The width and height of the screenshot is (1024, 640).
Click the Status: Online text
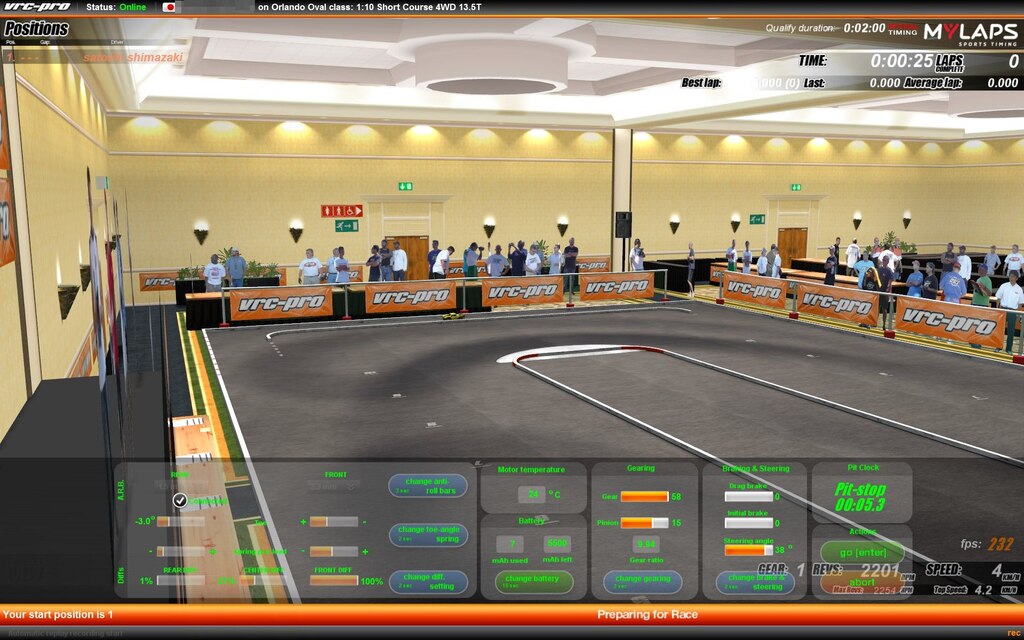pyautogui.click(x=116, y=7)
